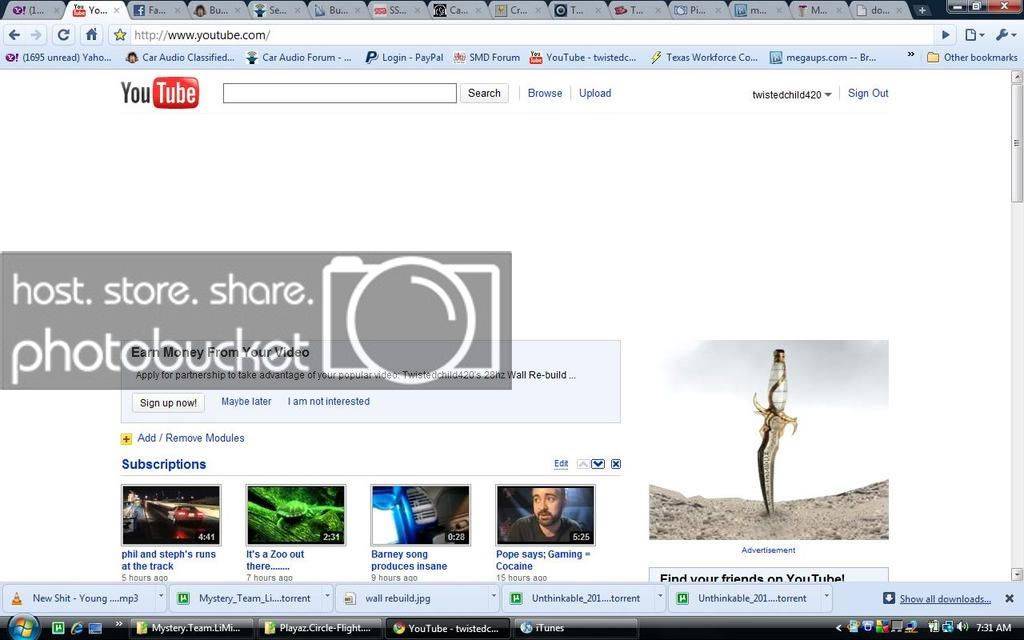Open New Shit - Young mp3 download options arrow
Screen dimensions: 1024x640
(x=160, y=596)
